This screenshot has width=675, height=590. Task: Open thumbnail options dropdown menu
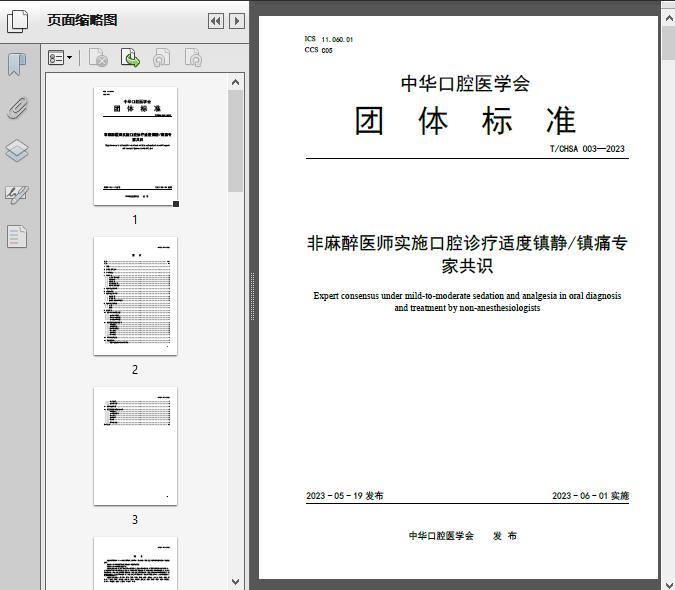60,58
